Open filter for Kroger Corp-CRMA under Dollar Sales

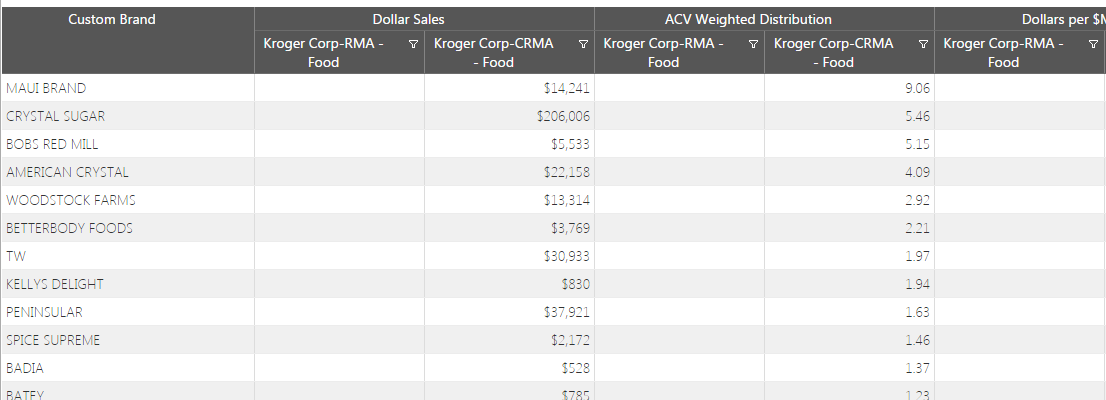(583, 44)
